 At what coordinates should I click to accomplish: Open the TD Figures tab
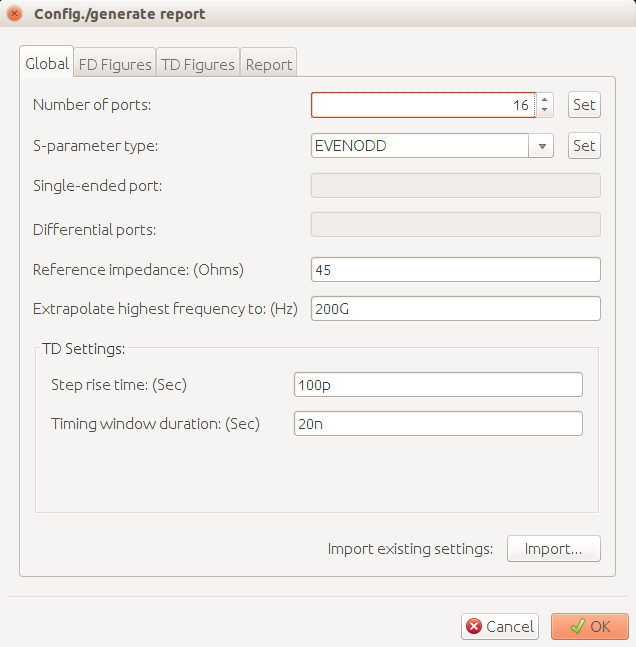tap(197, 64)
